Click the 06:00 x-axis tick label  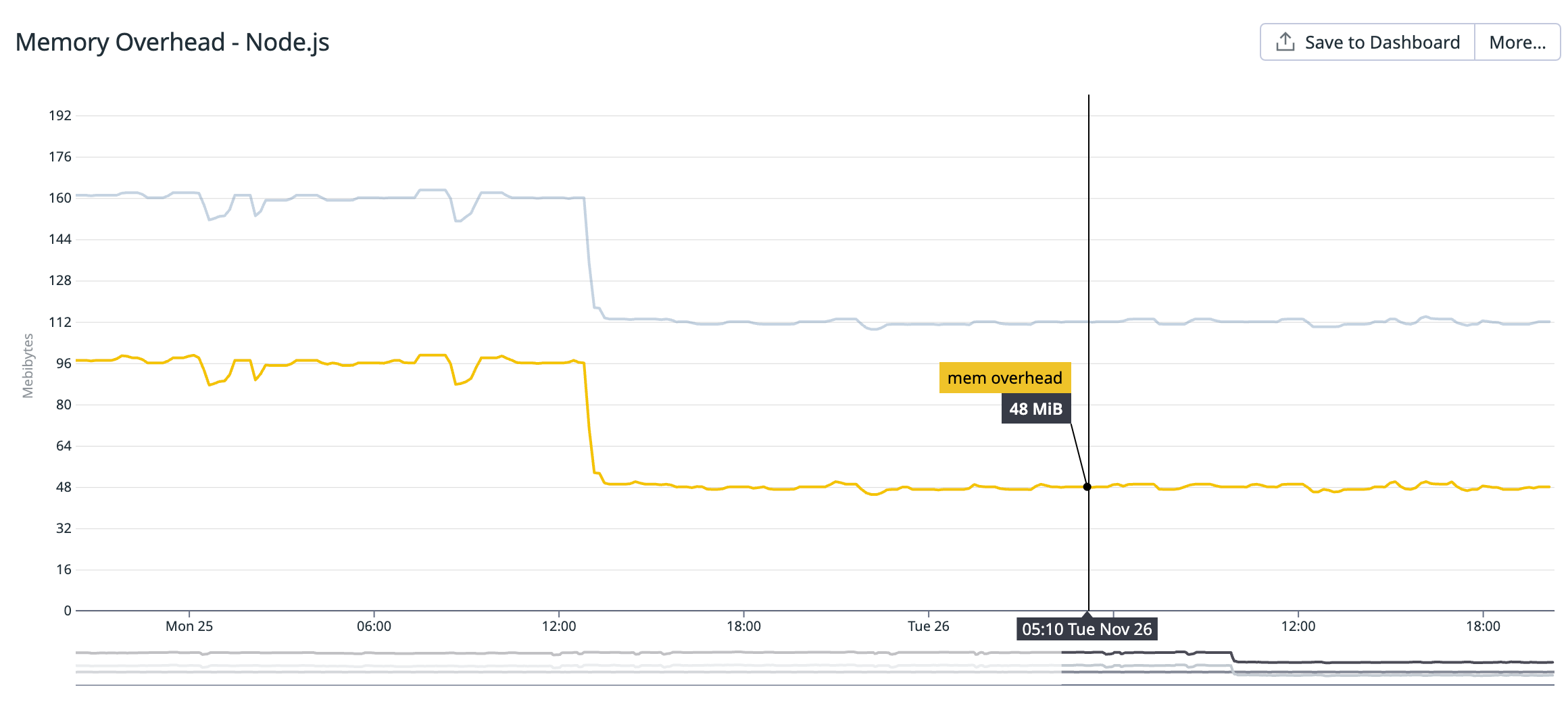pos(374,626)
